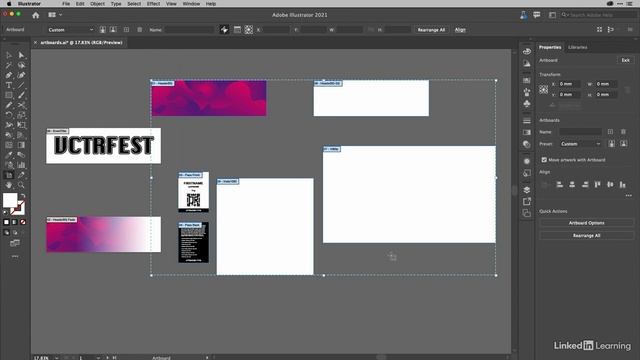Set paint to None (red slash)
Viewport: 640px width, 360px height.
(x=23, y=222)
